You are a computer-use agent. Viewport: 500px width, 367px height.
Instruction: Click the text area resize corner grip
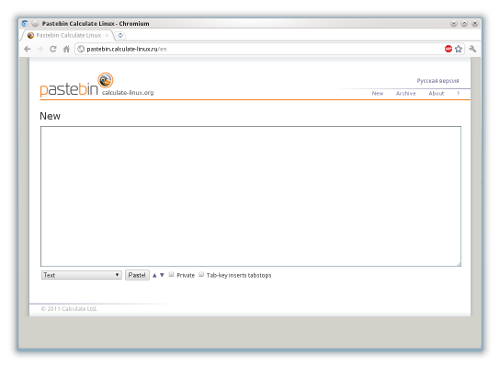click(x=459, y=264)
